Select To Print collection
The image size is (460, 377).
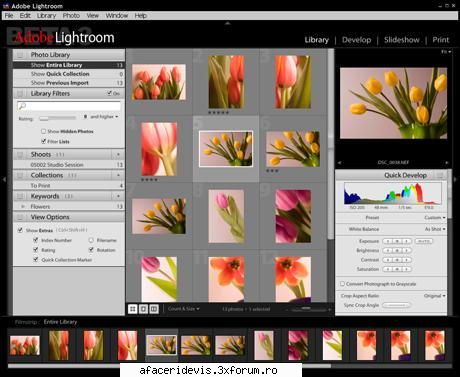(68, 186)
